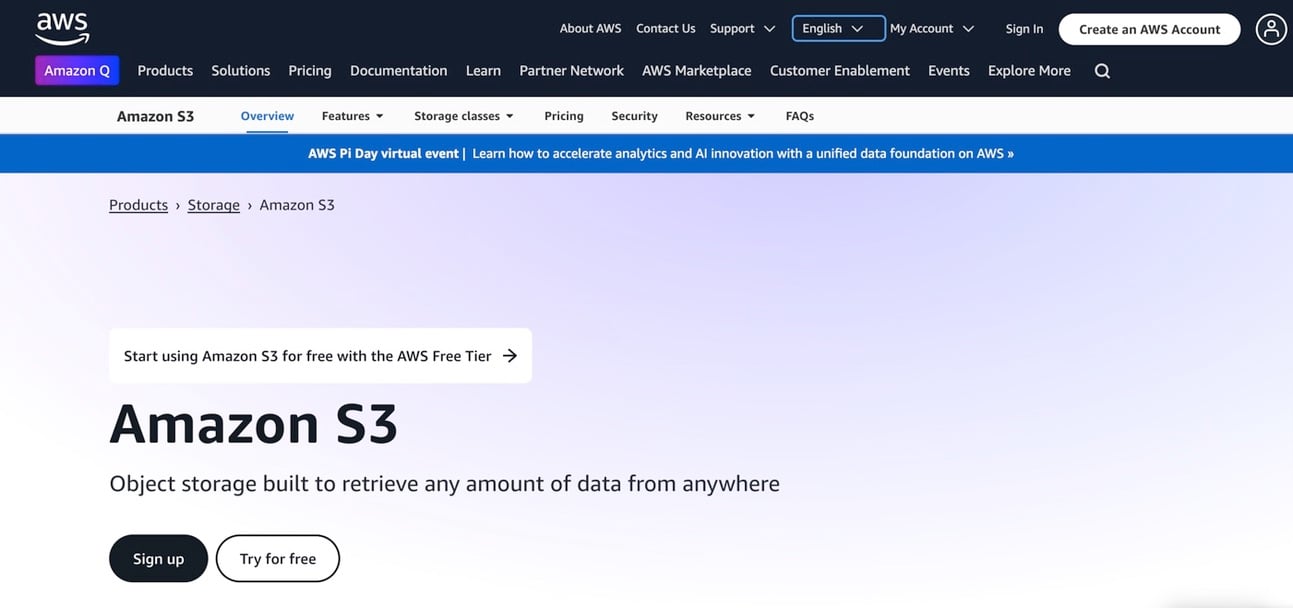The width and height of the screenshot is (1293, 608).
Task: Open the Products menu
Action: 165,71
